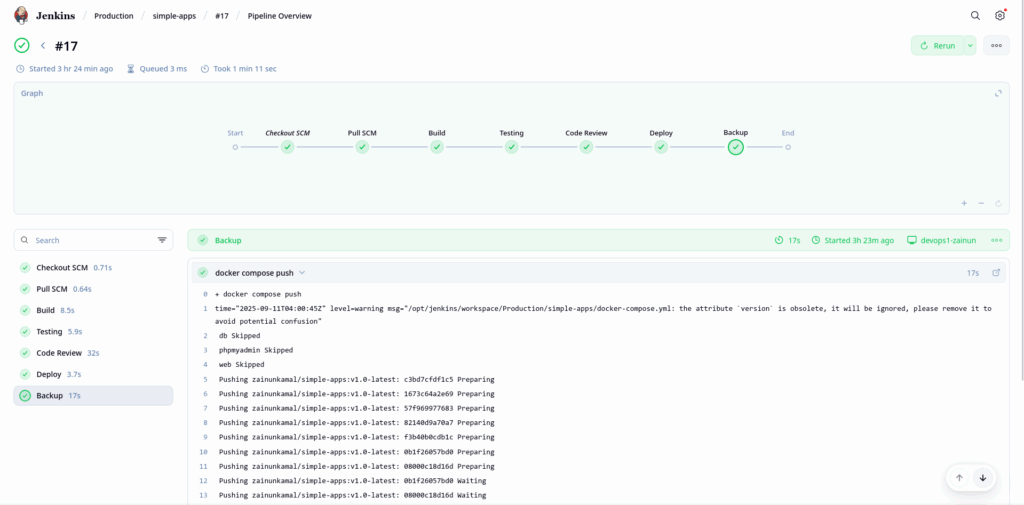Collapse the docker compose push step
Viewport: 1024px width, 505px height.
click(x=302, y=273)
